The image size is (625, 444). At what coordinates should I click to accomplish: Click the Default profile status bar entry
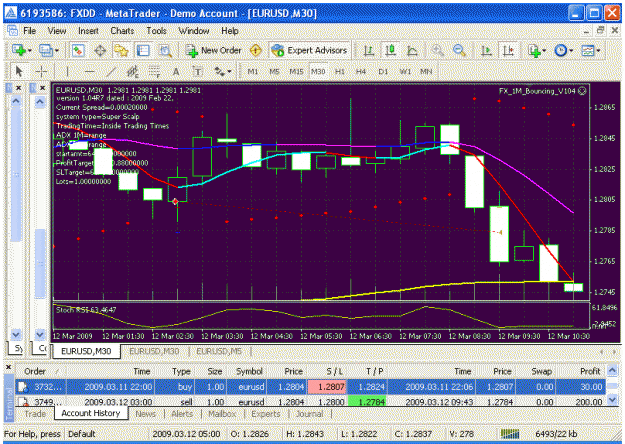pos(82,434)
